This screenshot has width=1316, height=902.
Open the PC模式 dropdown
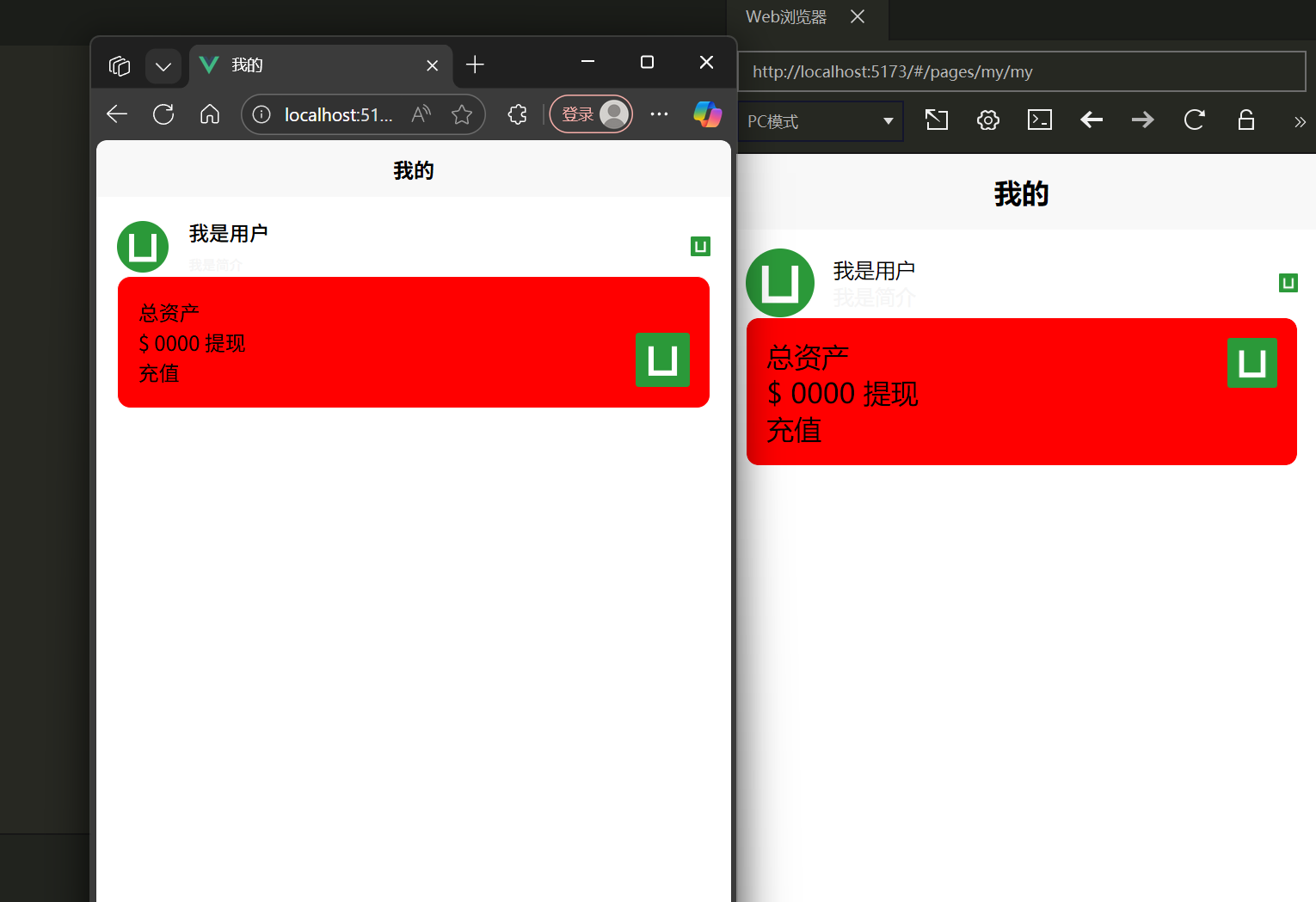[820, 121]
